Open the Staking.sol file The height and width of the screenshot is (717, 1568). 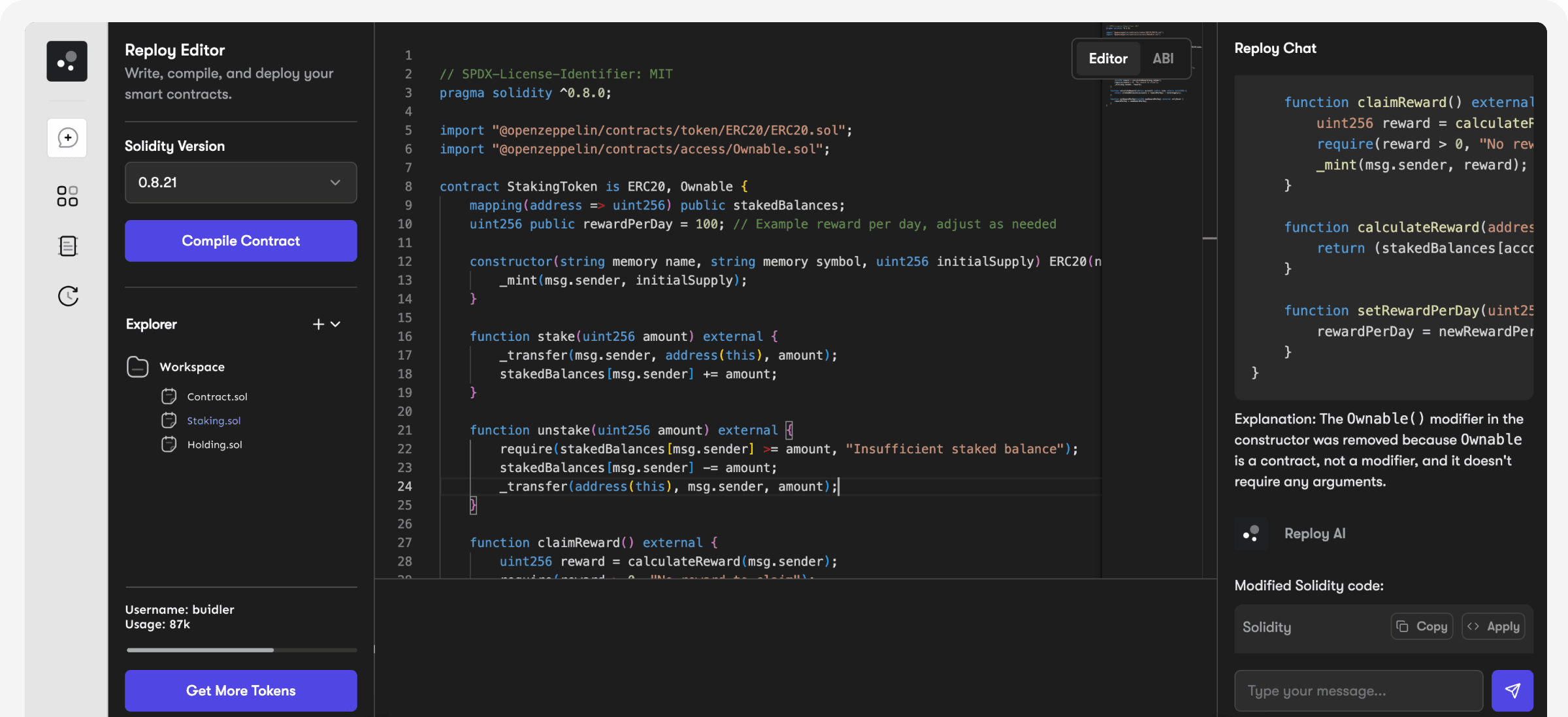point(213,421)
